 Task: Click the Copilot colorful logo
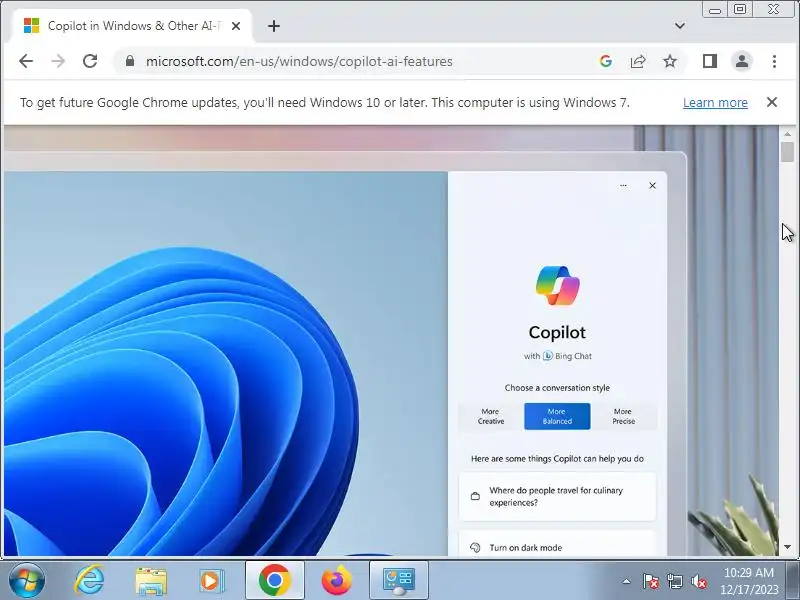(558, 285)
